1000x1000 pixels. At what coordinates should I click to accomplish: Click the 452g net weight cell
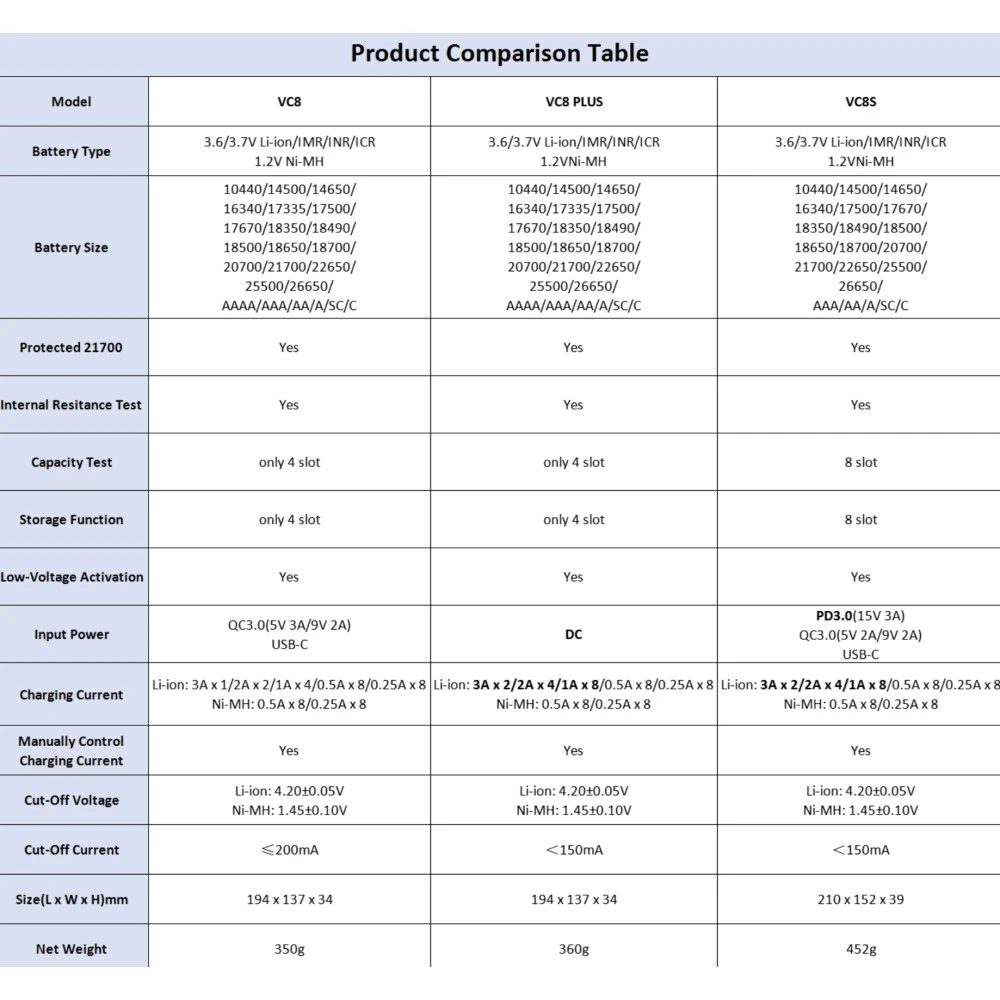pos(860,949)
